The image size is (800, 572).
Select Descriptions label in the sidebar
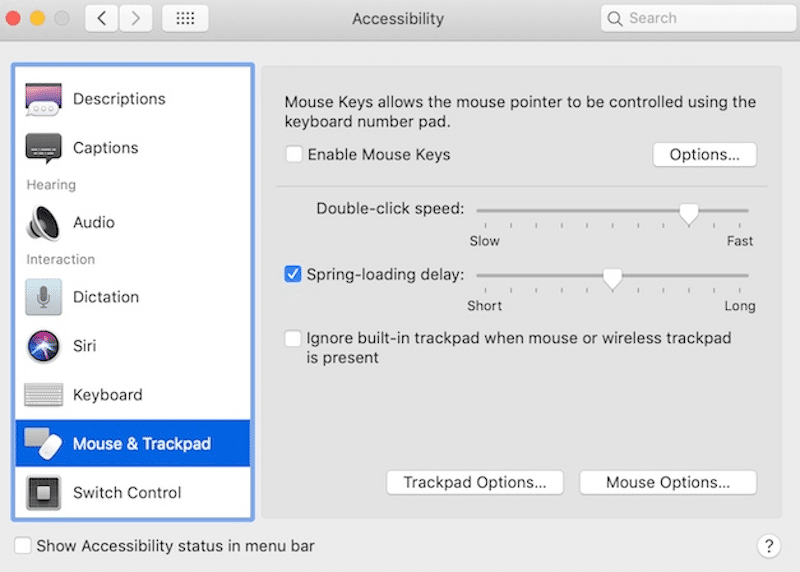click(119, 99)
